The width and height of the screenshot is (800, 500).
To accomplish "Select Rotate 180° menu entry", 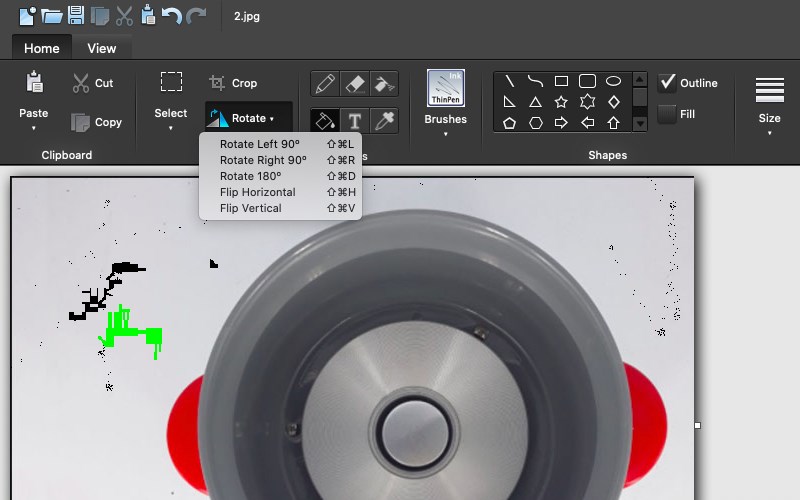I will 250,176.
